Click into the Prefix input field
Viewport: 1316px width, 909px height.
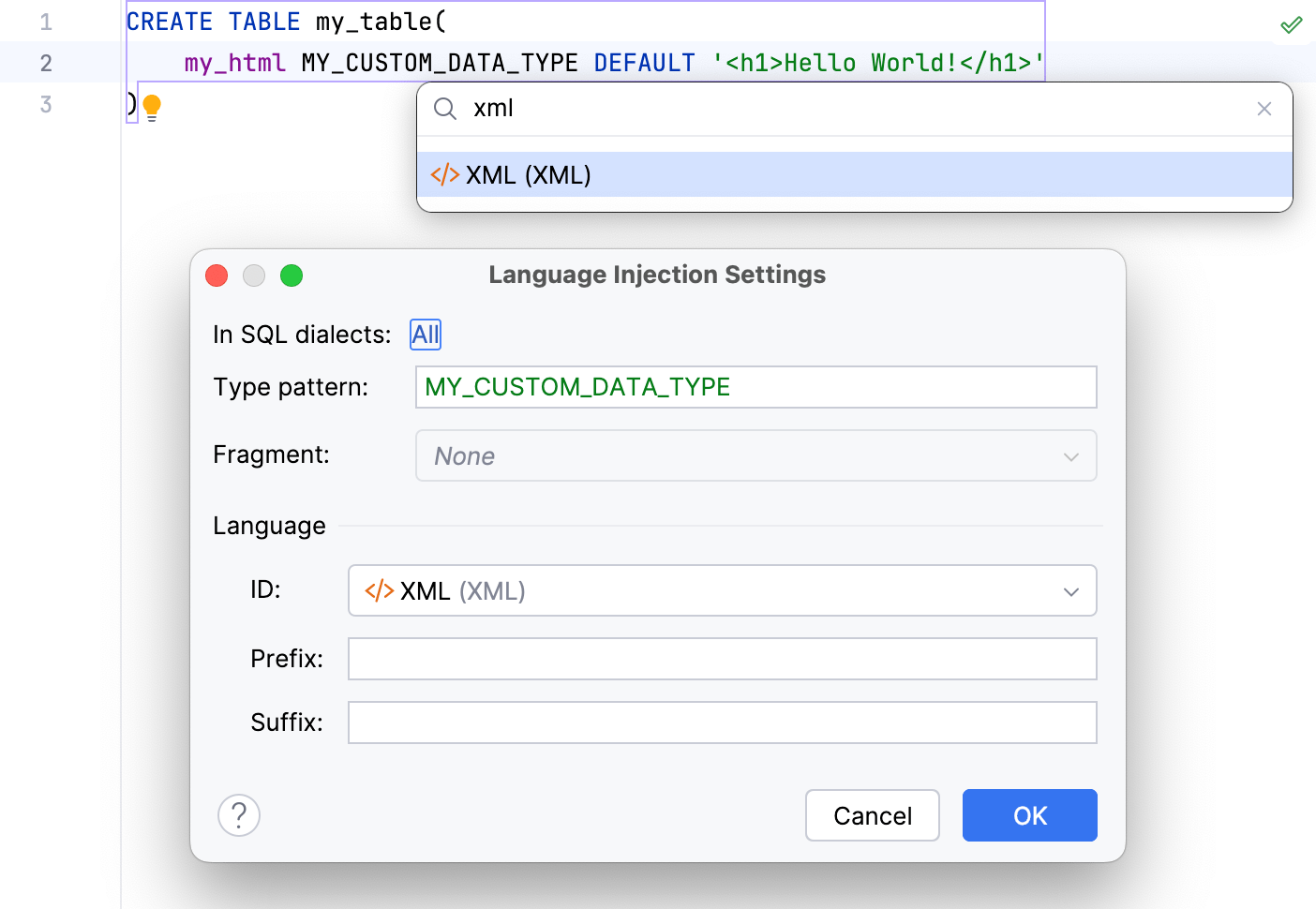coord(722,659)
